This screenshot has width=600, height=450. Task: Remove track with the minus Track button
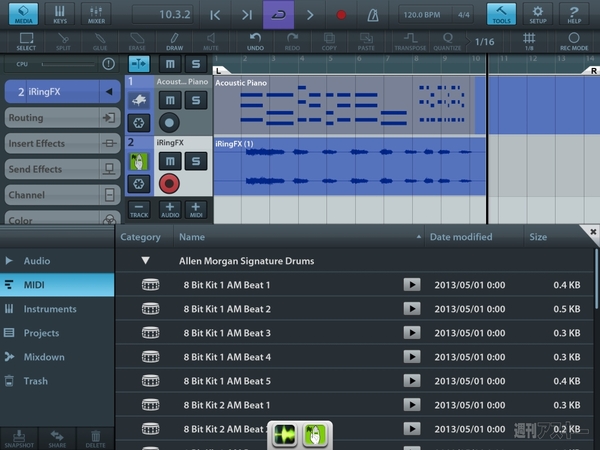click(139, 210)
